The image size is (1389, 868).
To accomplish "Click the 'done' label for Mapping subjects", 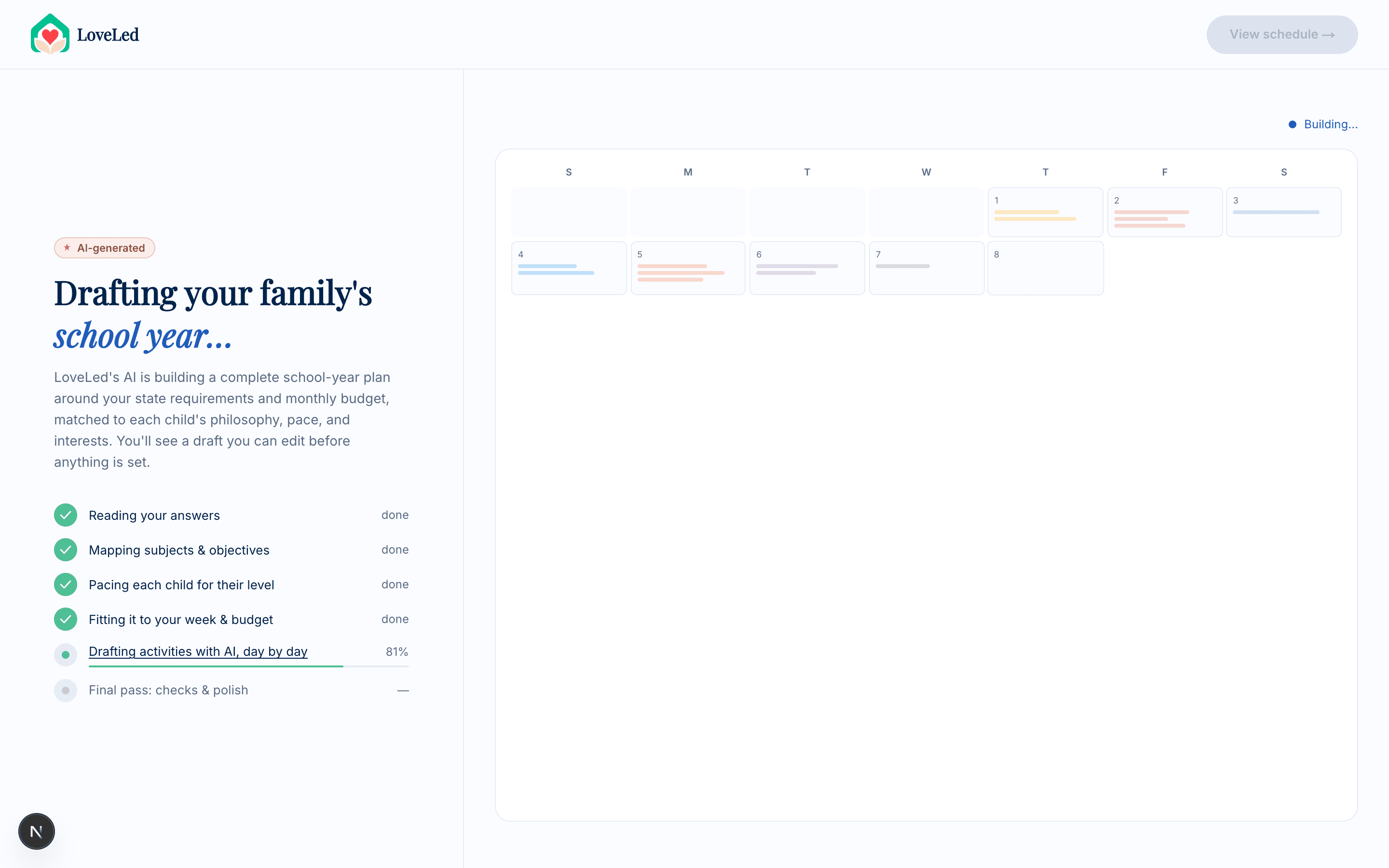I will [395, 549].
